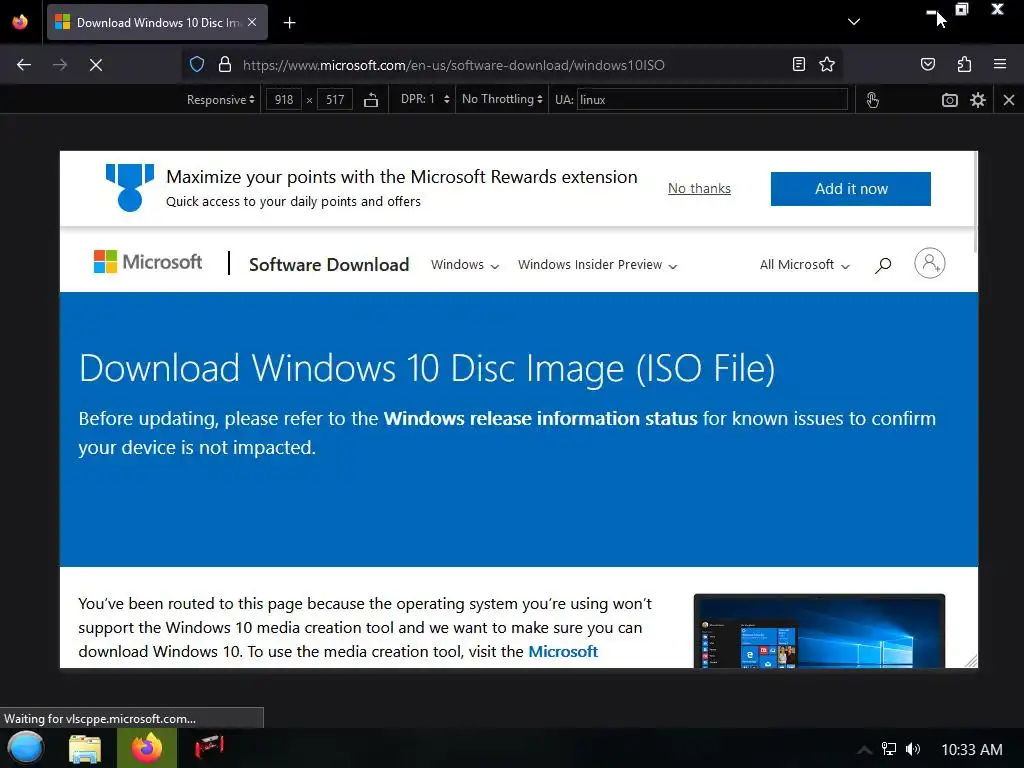Close responsive design mode
This screenshot has height=768, width=1024.
pos(1009,100)
